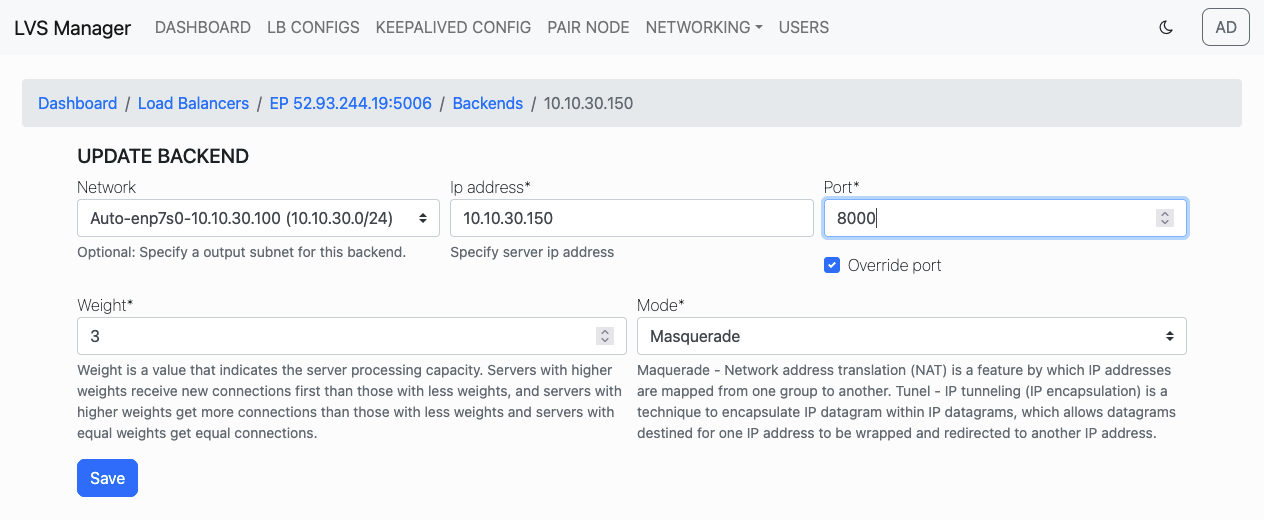
Task: Open LB Configs nav item
Action: tap(313, 28)
